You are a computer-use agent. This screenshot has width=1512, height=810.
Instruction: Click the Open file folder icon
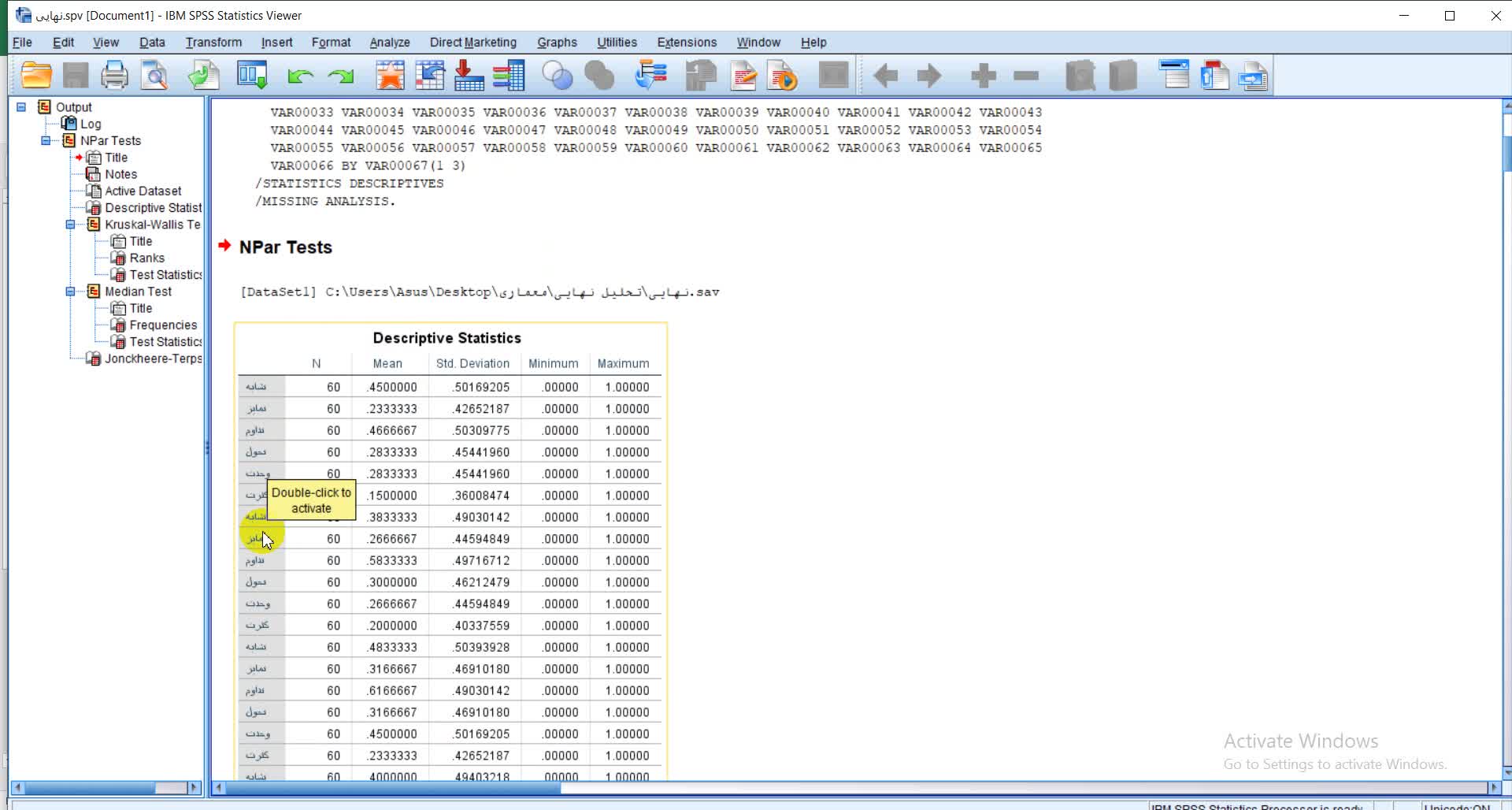(x=36, y=76)
